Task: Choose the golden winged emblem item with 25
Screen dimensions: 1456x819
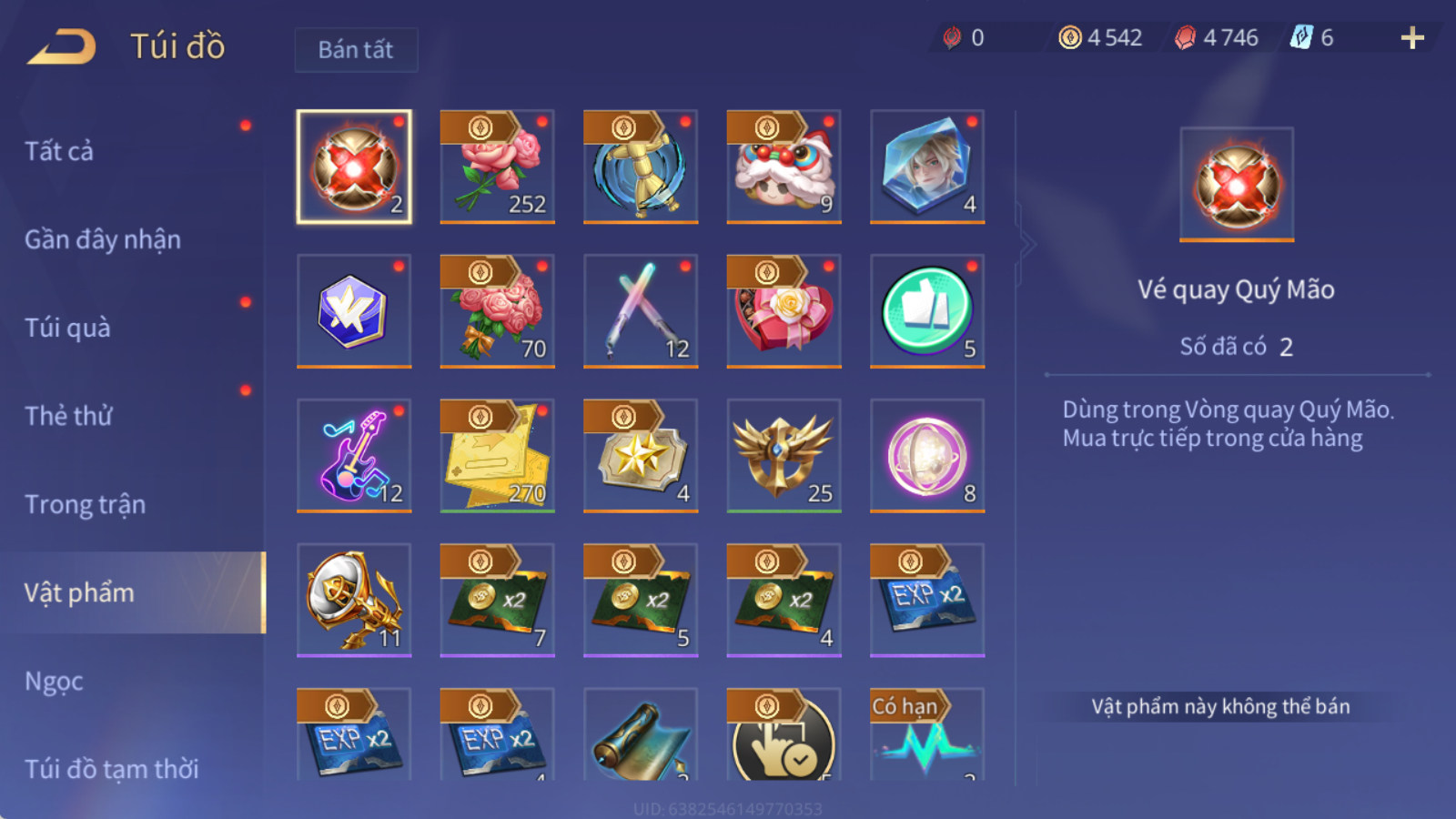Action: [x=784, y=456]
